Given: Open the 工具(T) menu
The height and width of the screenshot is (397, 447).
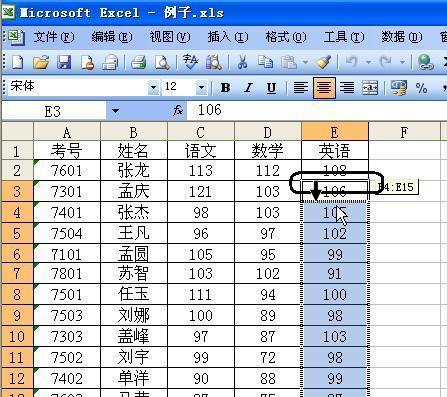Looking at the screenshot, I should click(344, 37).
